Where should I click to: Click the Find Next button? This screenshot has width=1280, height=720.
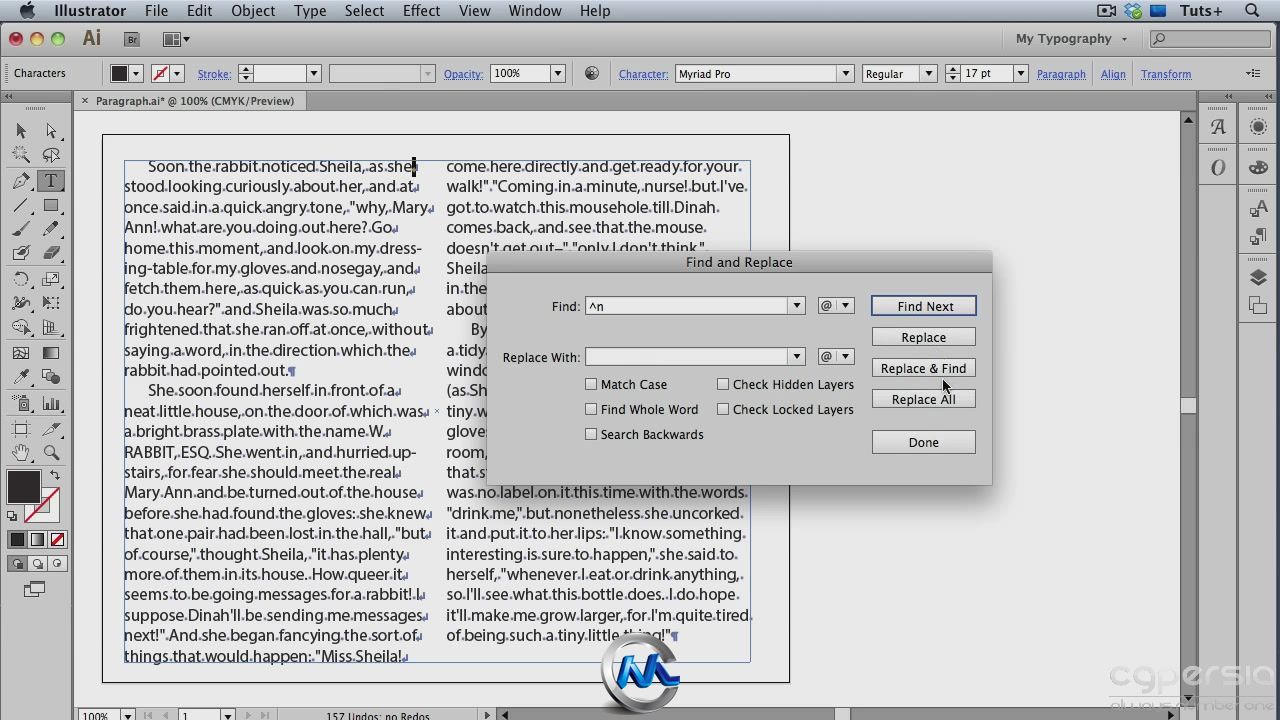pyautogui.click(x=924, y=306)
